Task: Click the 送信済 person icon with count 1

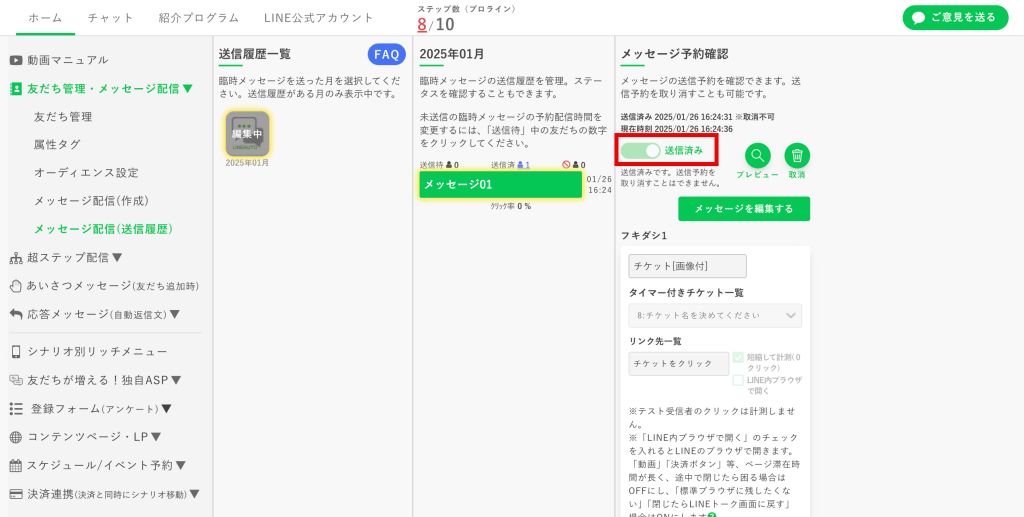Action: point(520,165)
